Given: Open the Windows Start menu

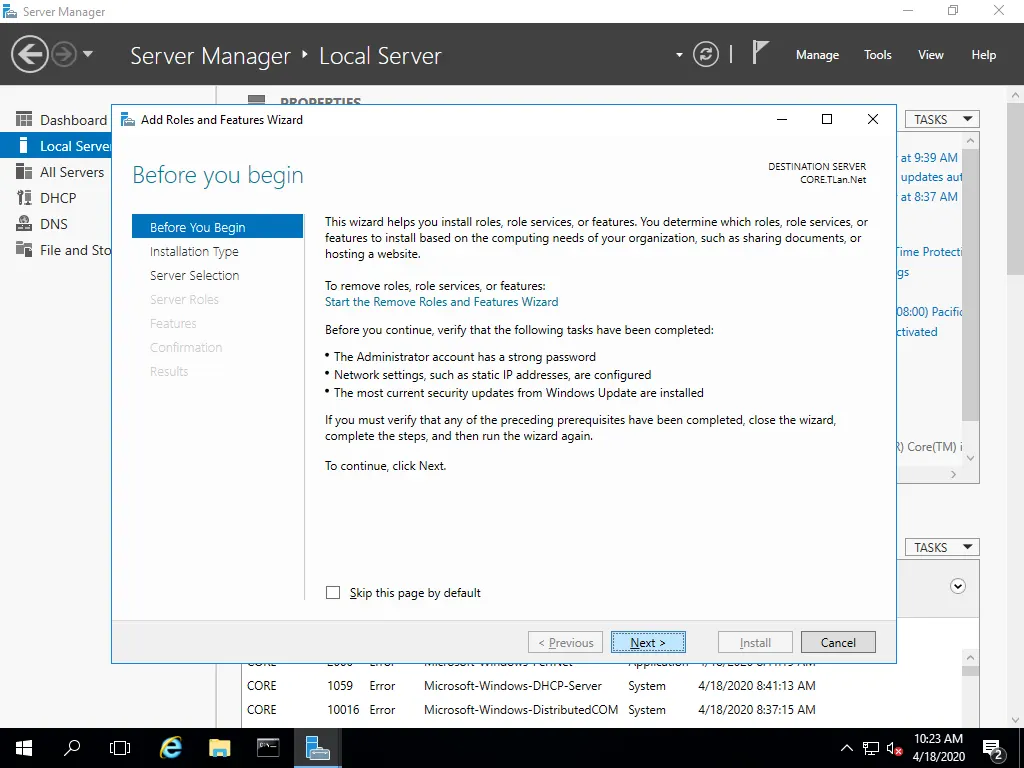Looking at the screenshot, I should coord(24,748).
